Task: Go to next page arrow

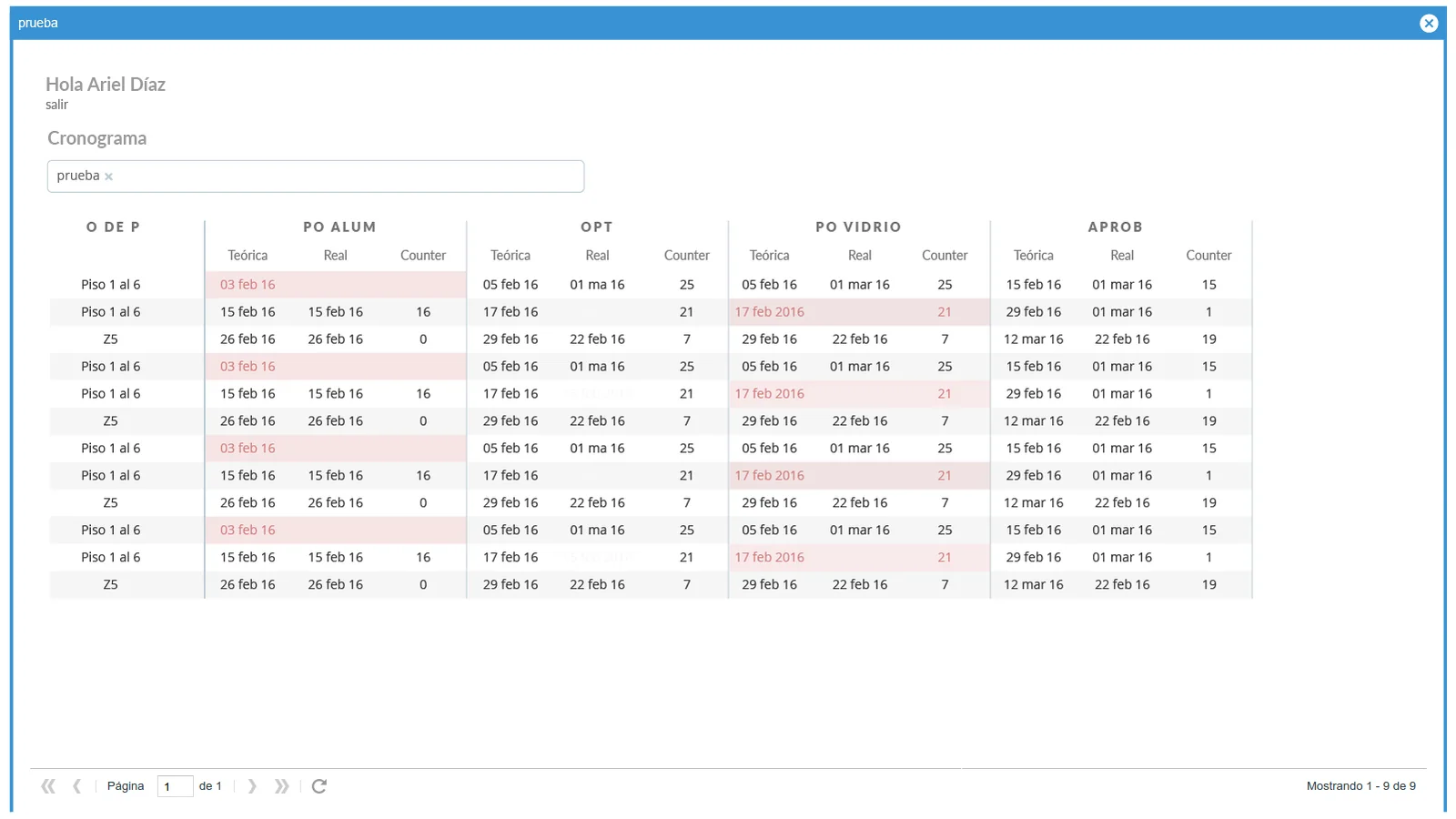Action: click(252, 786)
